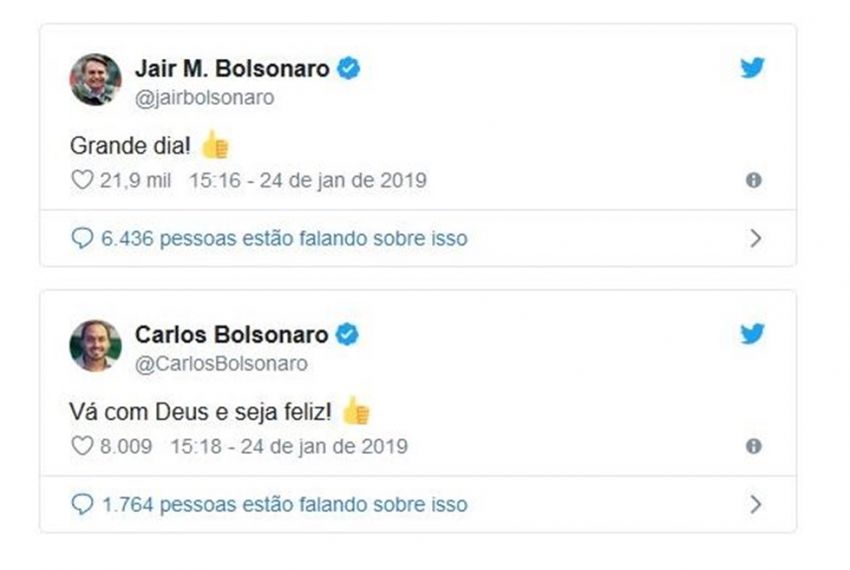This screenshot has width=850, height=570.
Task: Like the 'Grande dia!' tweet with heart icon
Action: click(x=80, y=181)
